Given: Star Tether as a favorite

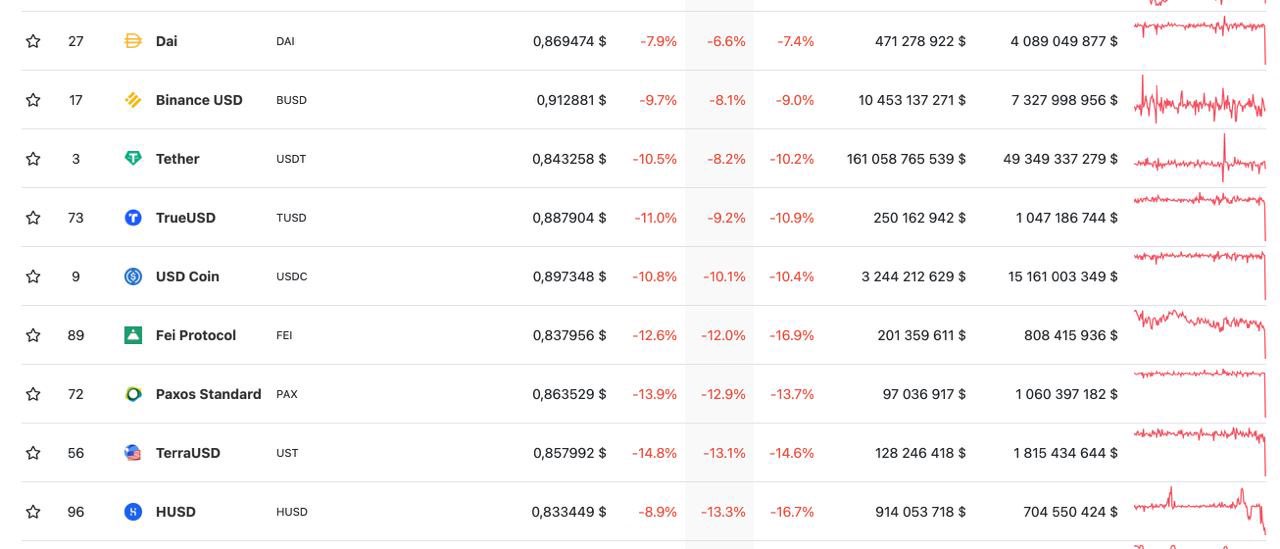Looking at the screenshot, I should [x=33, y=159].
